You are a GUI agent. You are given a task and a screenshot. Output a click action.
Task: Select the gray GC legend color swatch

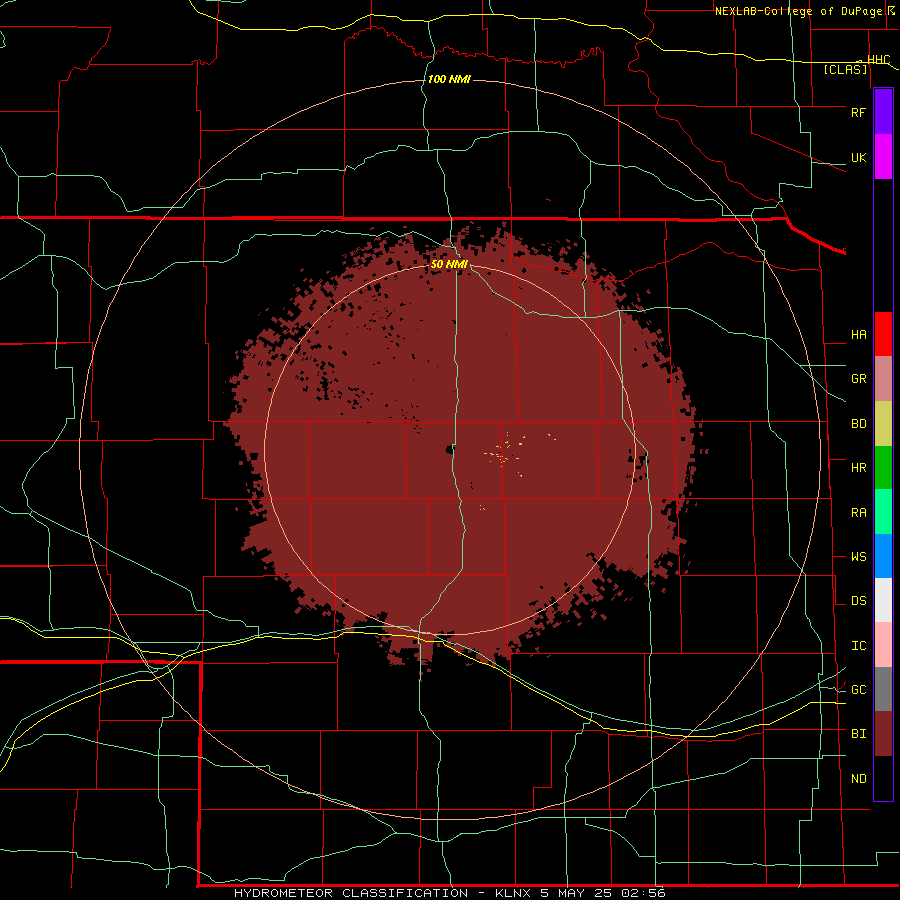tap(883, 689)
